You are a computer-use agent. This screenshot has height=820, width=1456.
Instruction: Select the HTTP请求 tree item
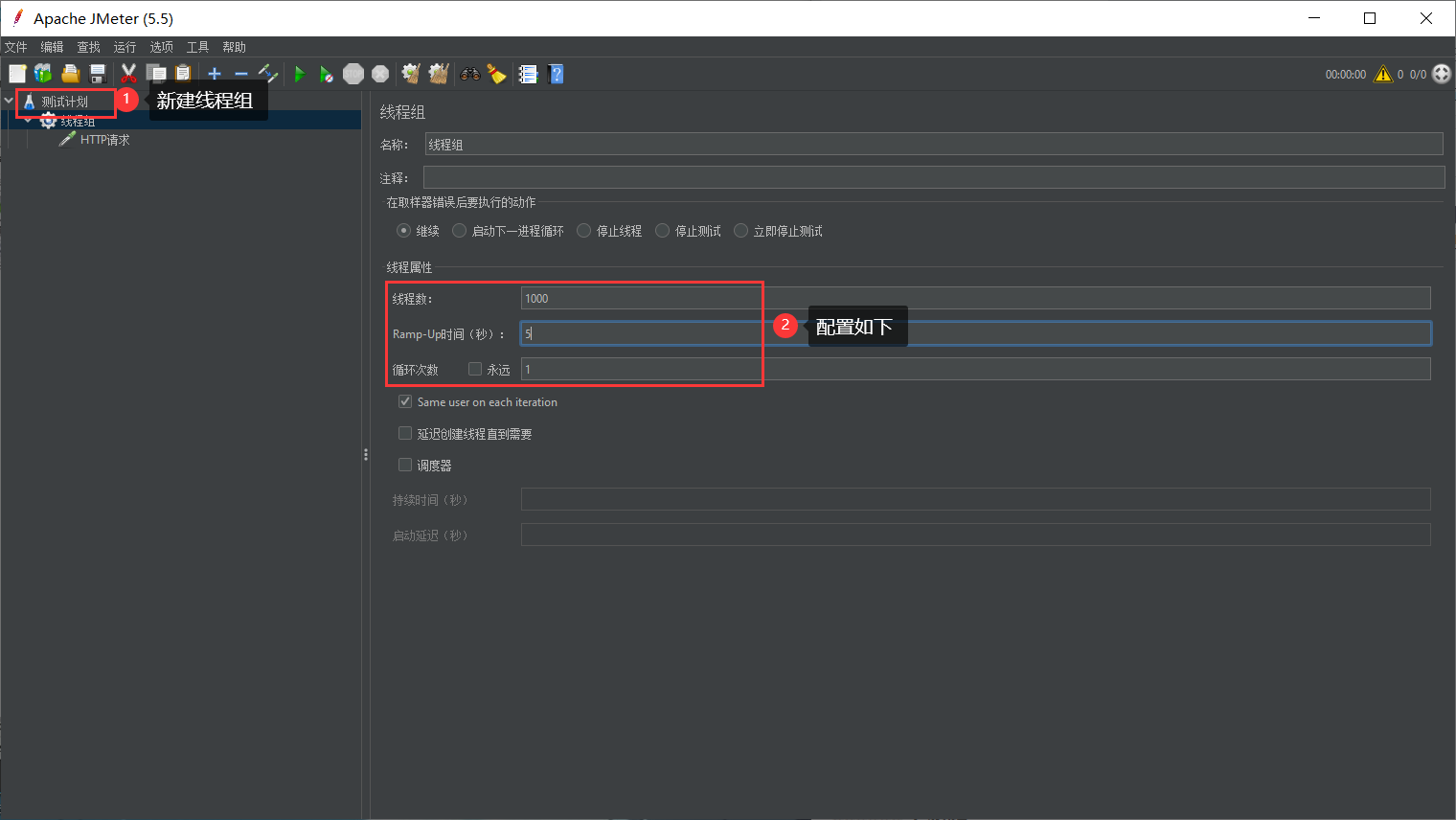click(x=104, y=140)
